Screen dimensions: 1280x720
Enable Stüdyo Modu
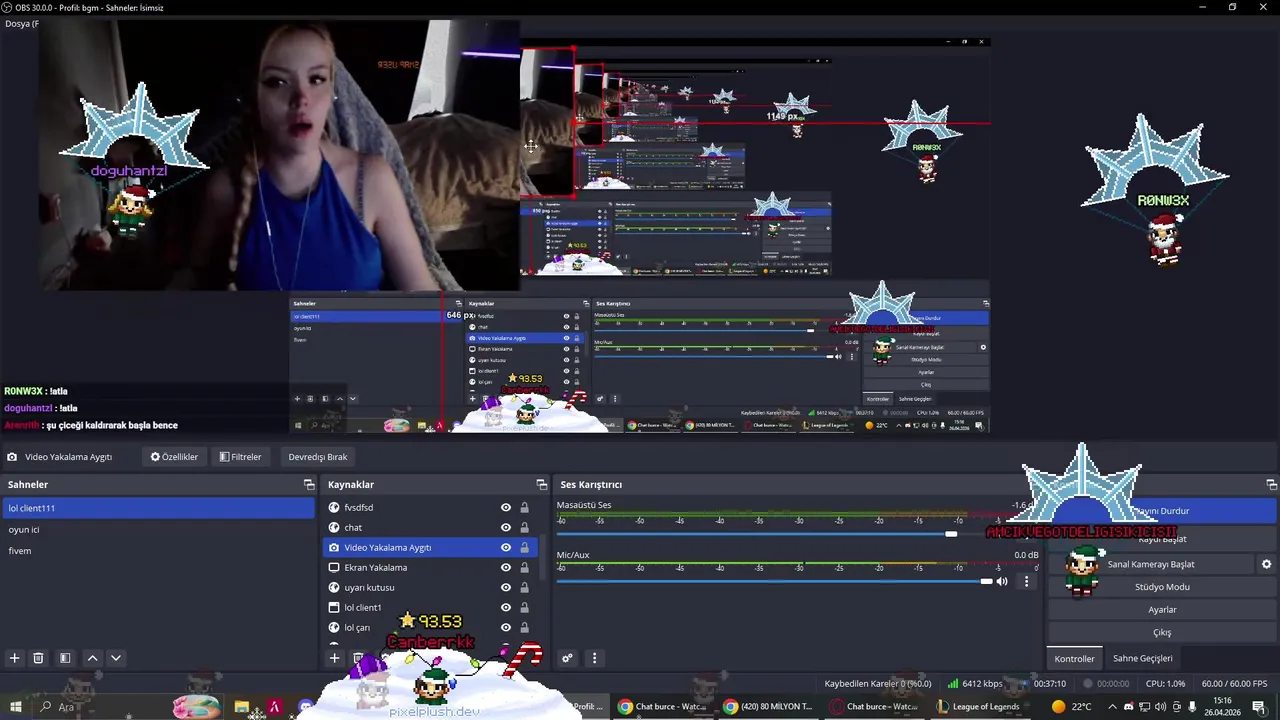[x=1162, y=587]
